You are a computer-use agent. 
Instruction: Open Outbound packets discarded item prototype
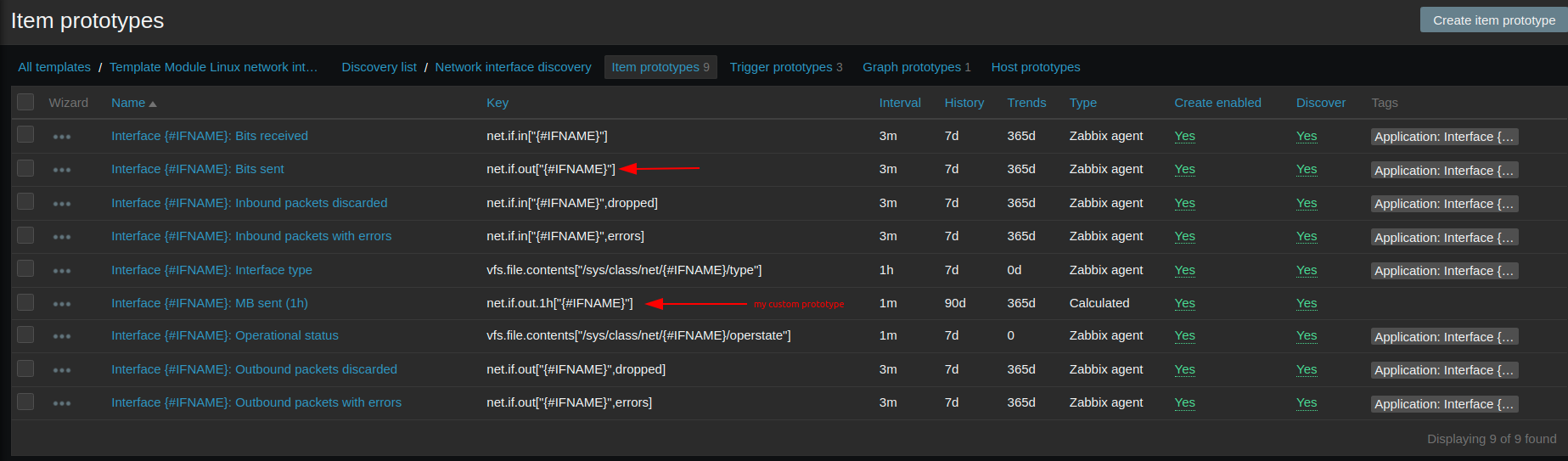(254, 369)
